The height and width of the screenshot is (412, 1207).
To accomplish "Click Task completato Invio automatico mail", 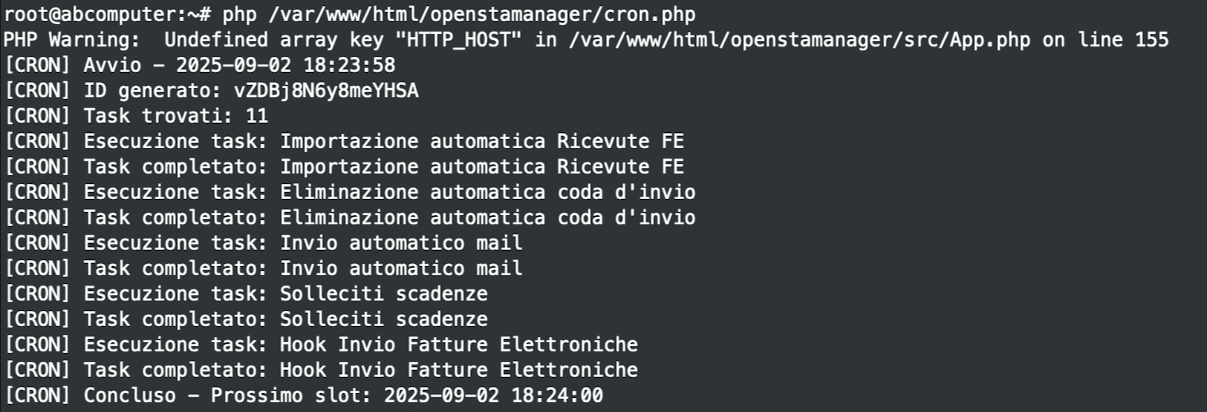I will click(x=264, y=269).
